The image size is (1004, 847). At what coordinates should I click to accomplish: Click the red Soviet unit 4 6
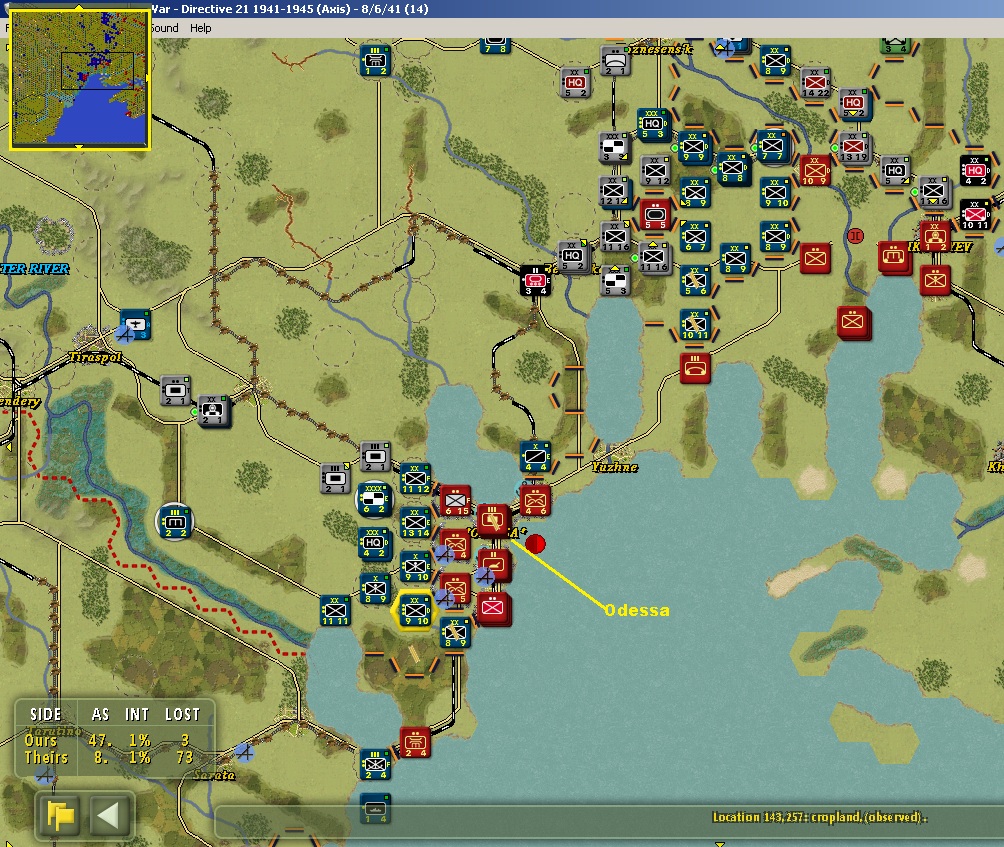point(535,501)
